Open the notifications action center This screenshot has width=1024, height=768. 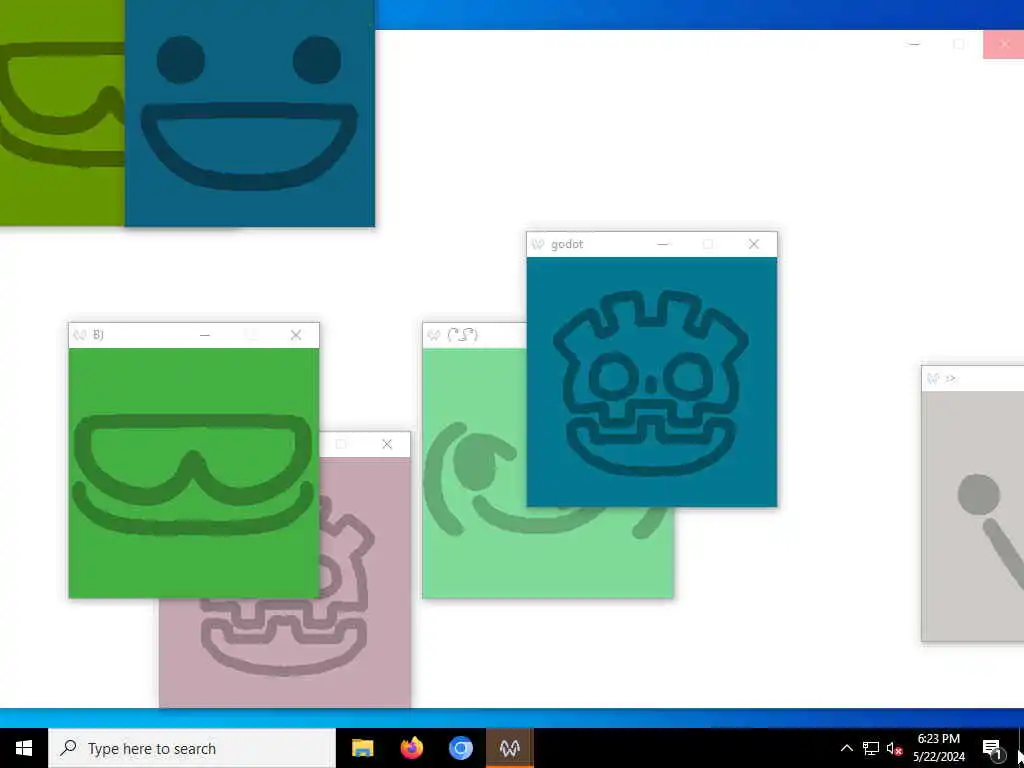[x=992, y=748]
